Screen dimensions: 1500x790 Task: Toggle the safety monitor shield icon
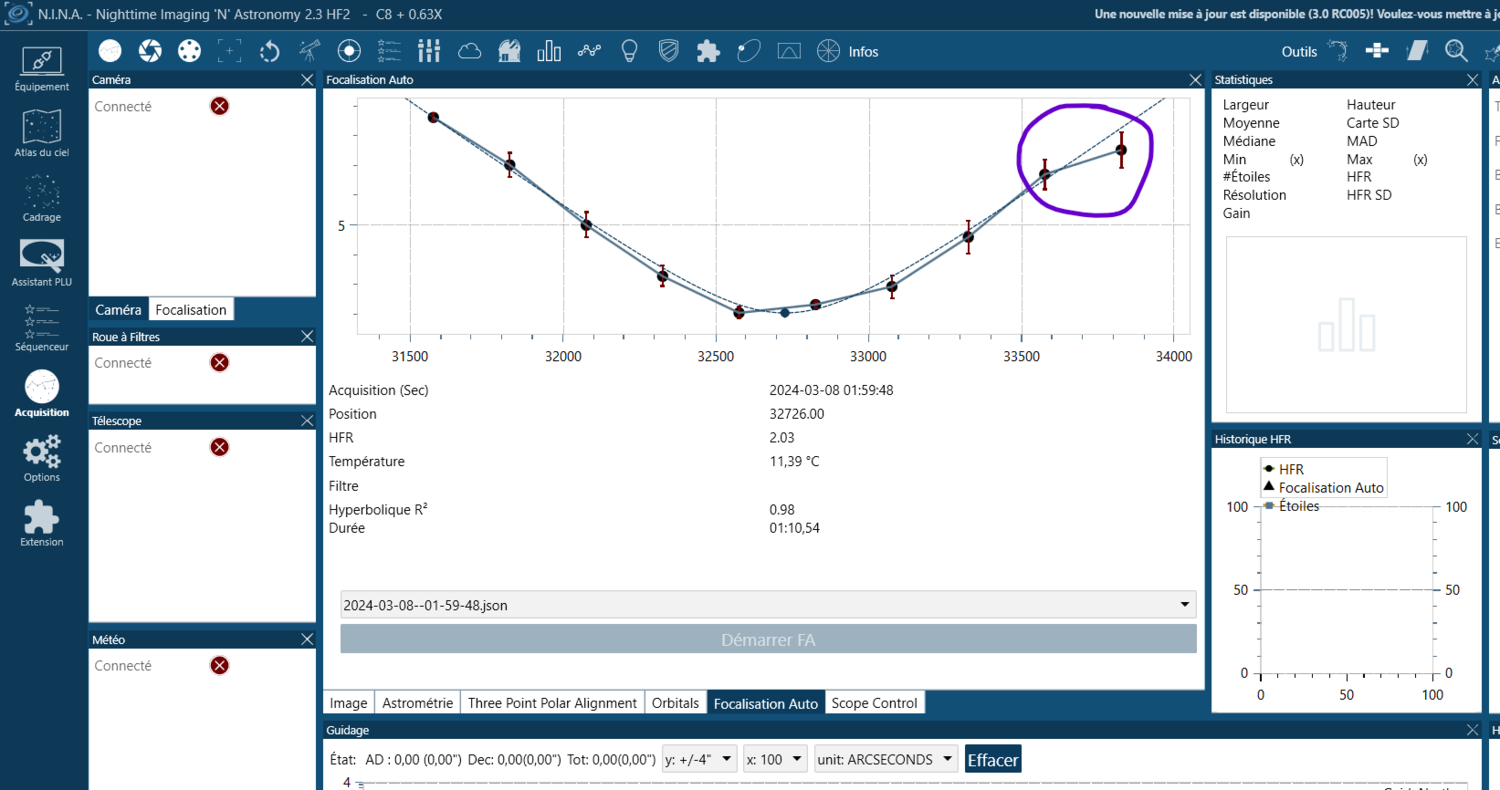(x=668, y=51)
